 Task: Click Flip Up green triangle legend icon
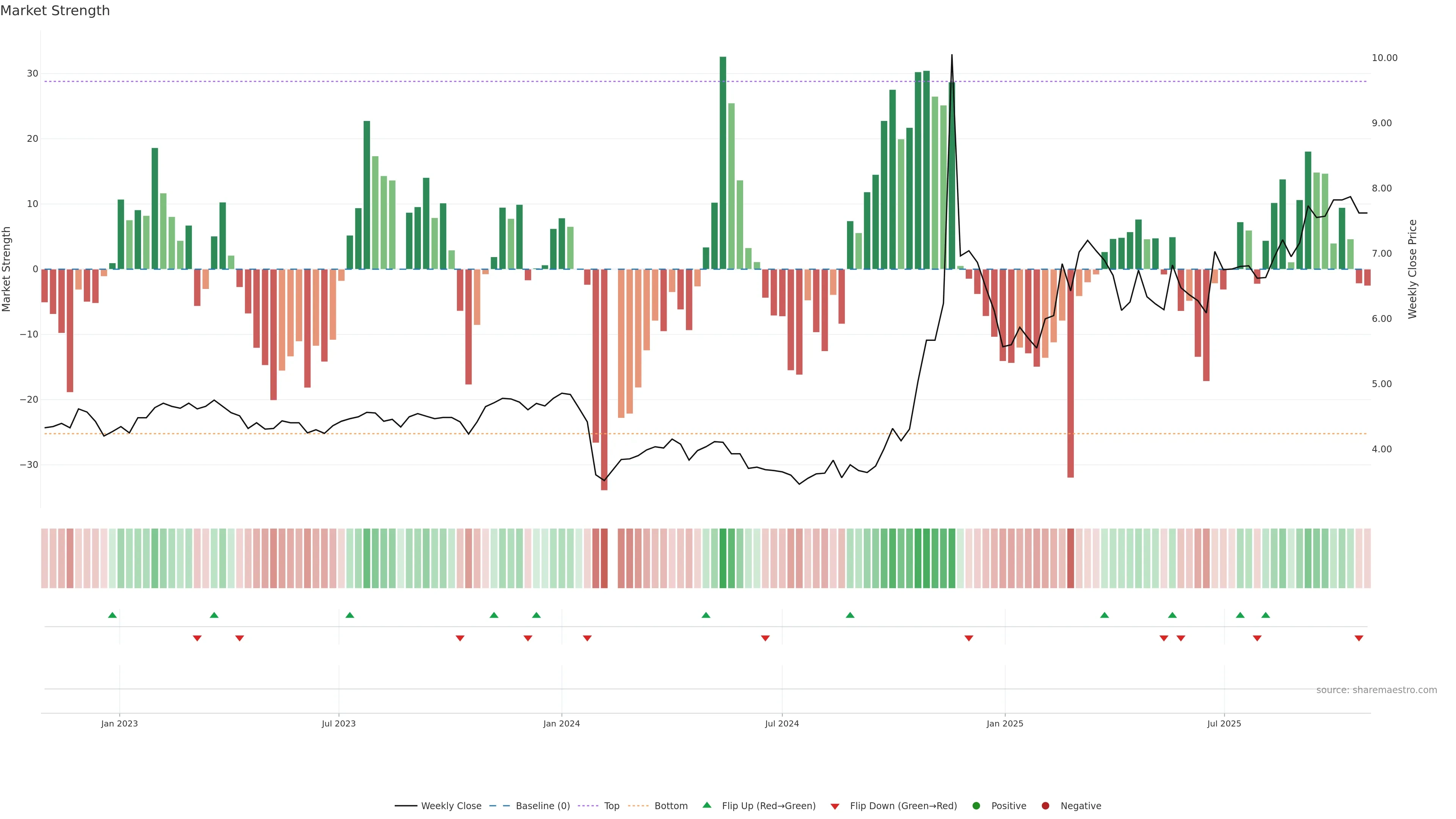click(706, 805)
